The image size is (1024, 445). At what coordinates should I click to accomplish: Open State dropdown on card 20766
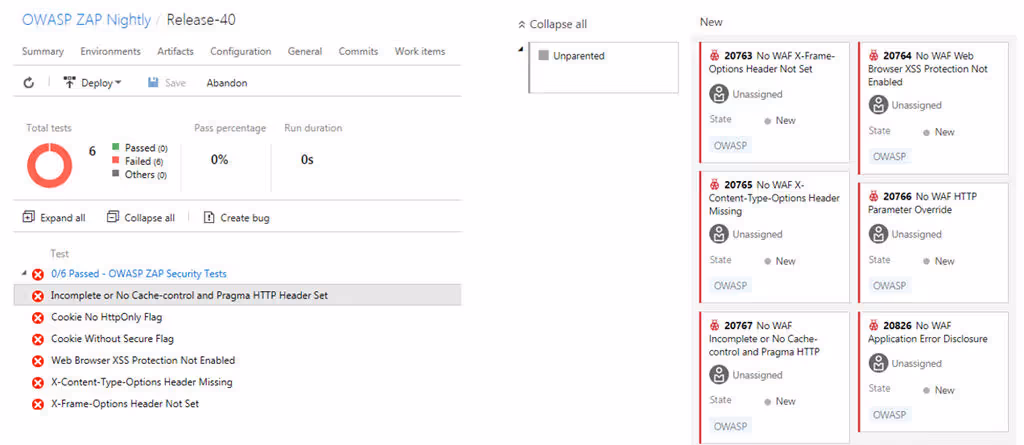tap(939, 261)
